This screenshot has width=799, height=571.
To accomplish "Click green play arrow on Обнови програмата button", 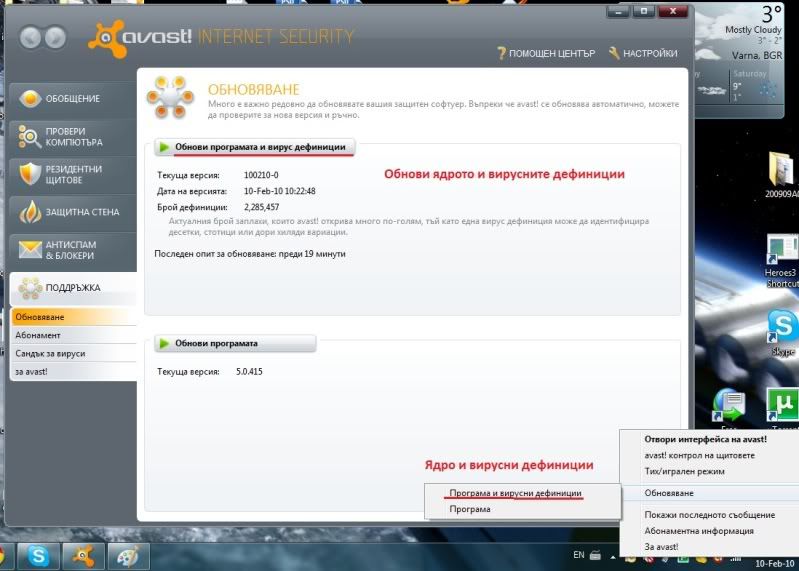I will click(x=164, y=343).
